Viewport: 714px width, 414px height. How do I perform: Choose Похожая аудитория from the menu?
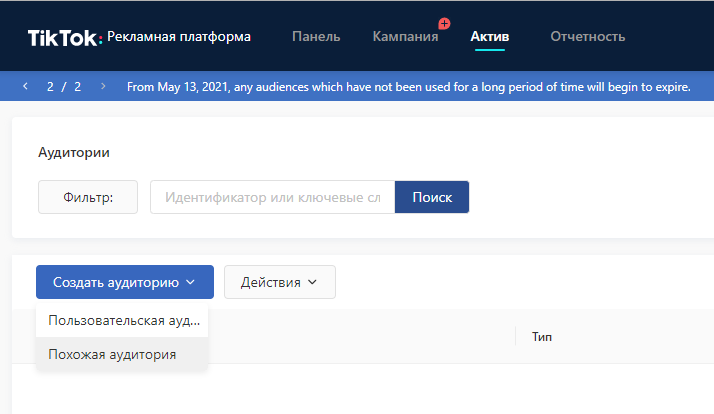(122, 354)
